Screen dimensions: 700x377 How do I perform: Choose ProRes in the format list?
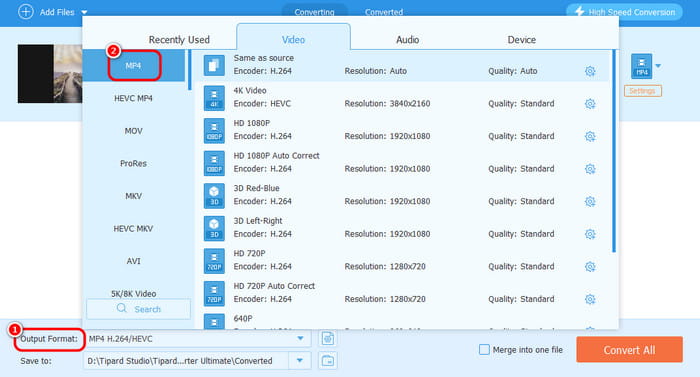133,163
